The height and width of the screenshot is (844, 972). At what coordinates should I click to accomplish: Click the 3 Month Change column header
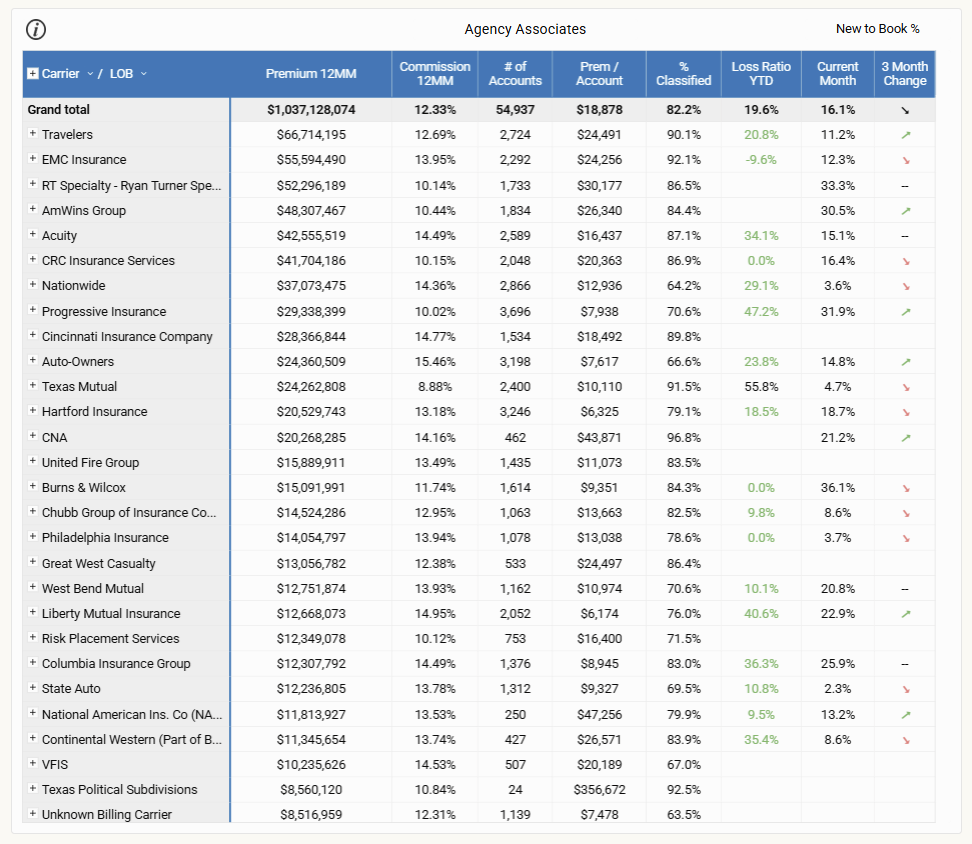click(x=904, y=74)
